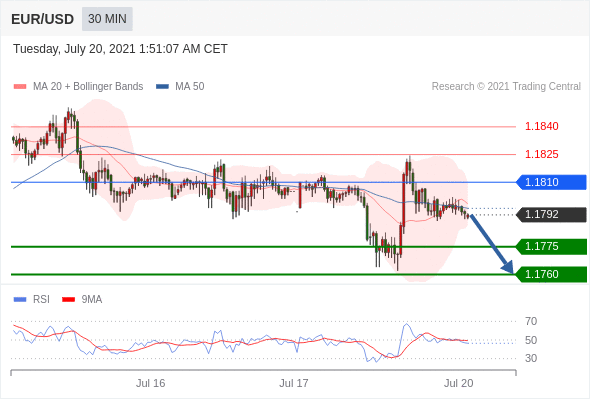Click the Jul 20 date axis label
The height and width of the screenshot is (400, 590).
pos(458,383)
